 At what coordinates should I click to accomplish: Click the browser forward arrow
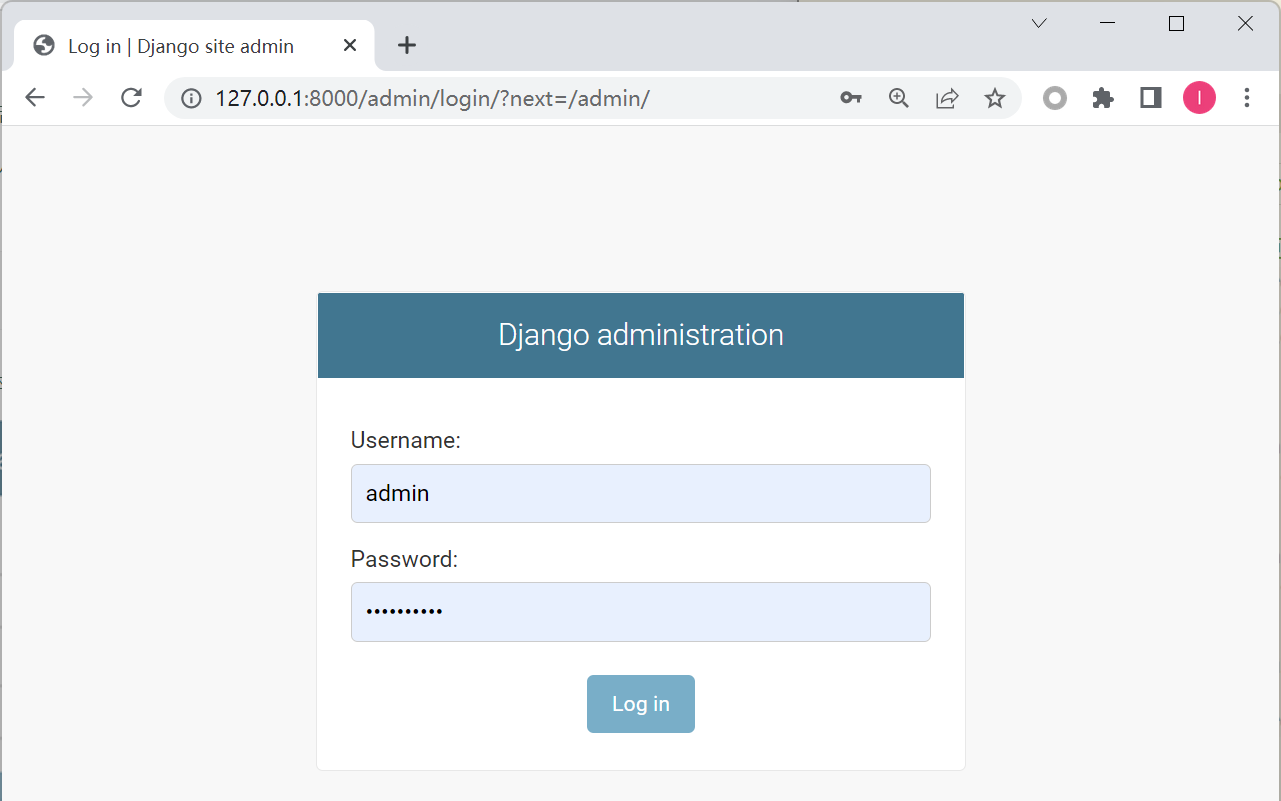tap(83, 97)
